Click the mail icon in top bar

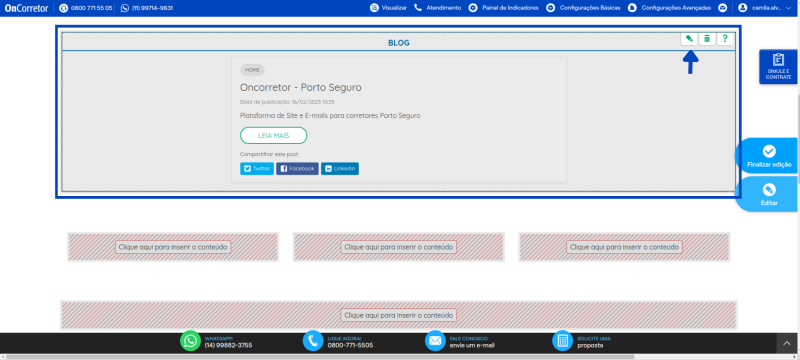point(722,8)
